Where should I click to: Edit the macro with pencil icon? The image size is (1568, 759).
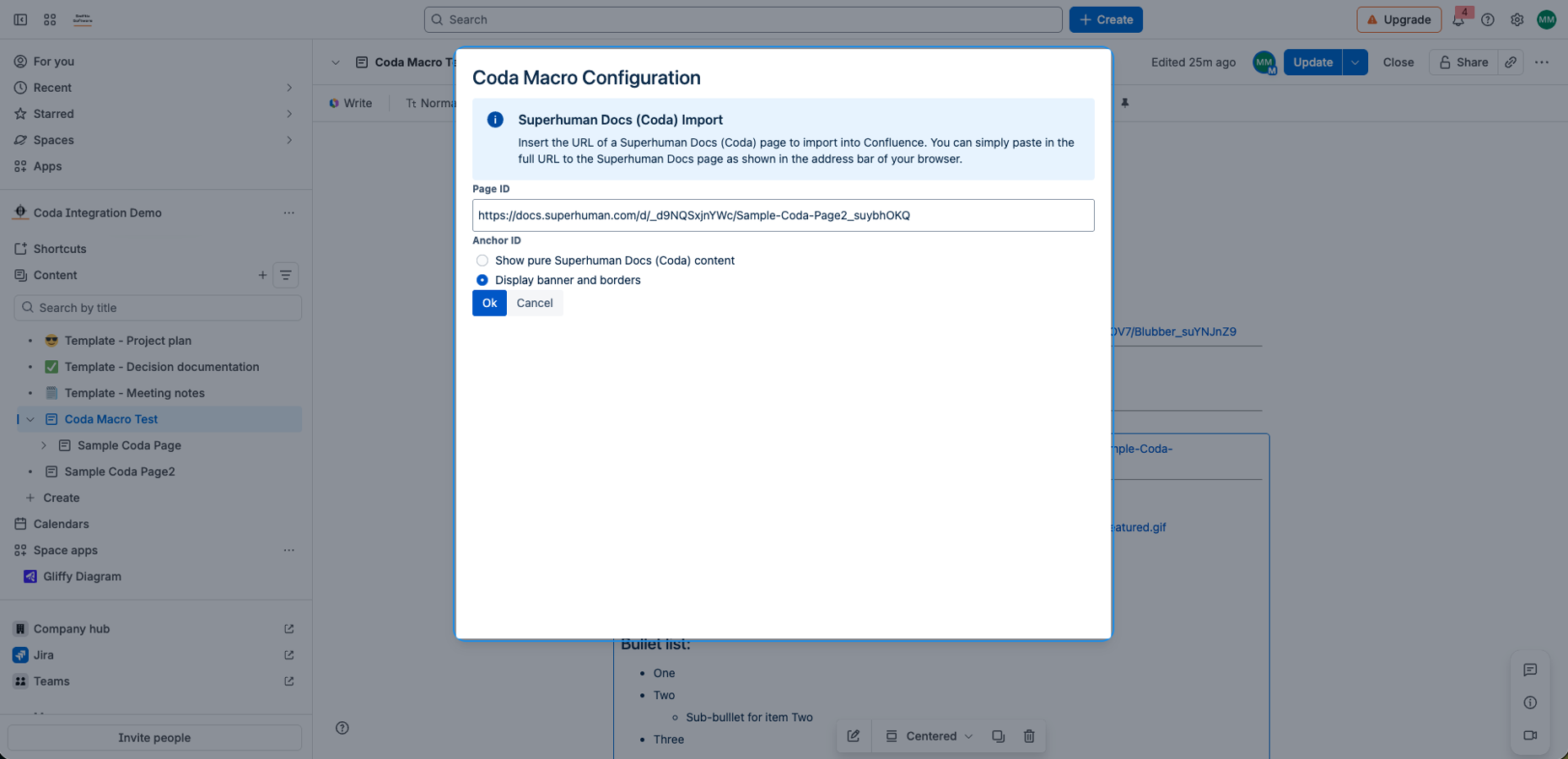(853, 736)
